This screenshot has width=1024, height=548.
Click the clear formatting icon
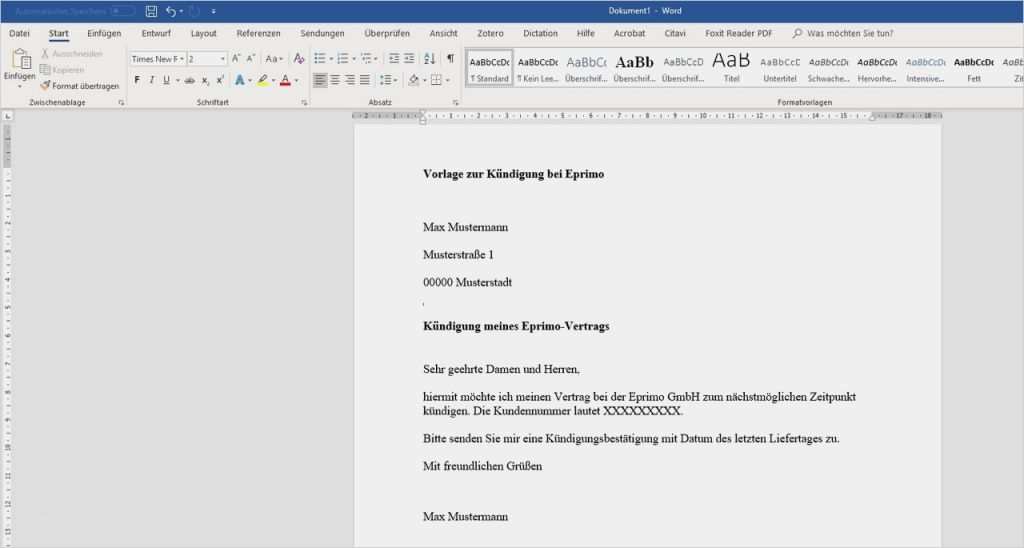coord(298,59)
